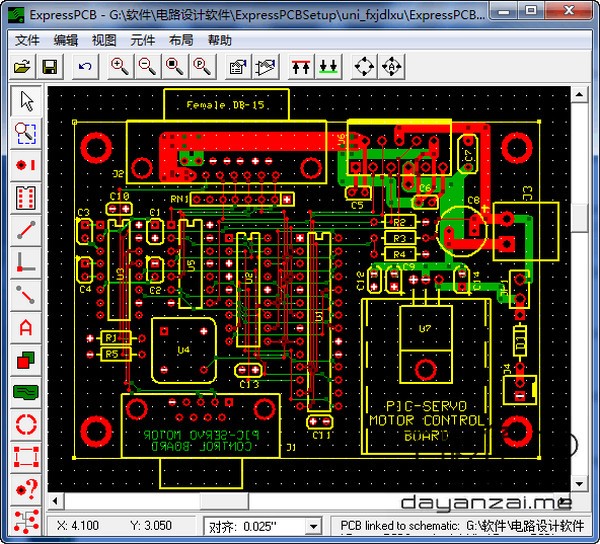600x544 pixels.
Task: Open the 文件 menu
Action: click(27, 40)
